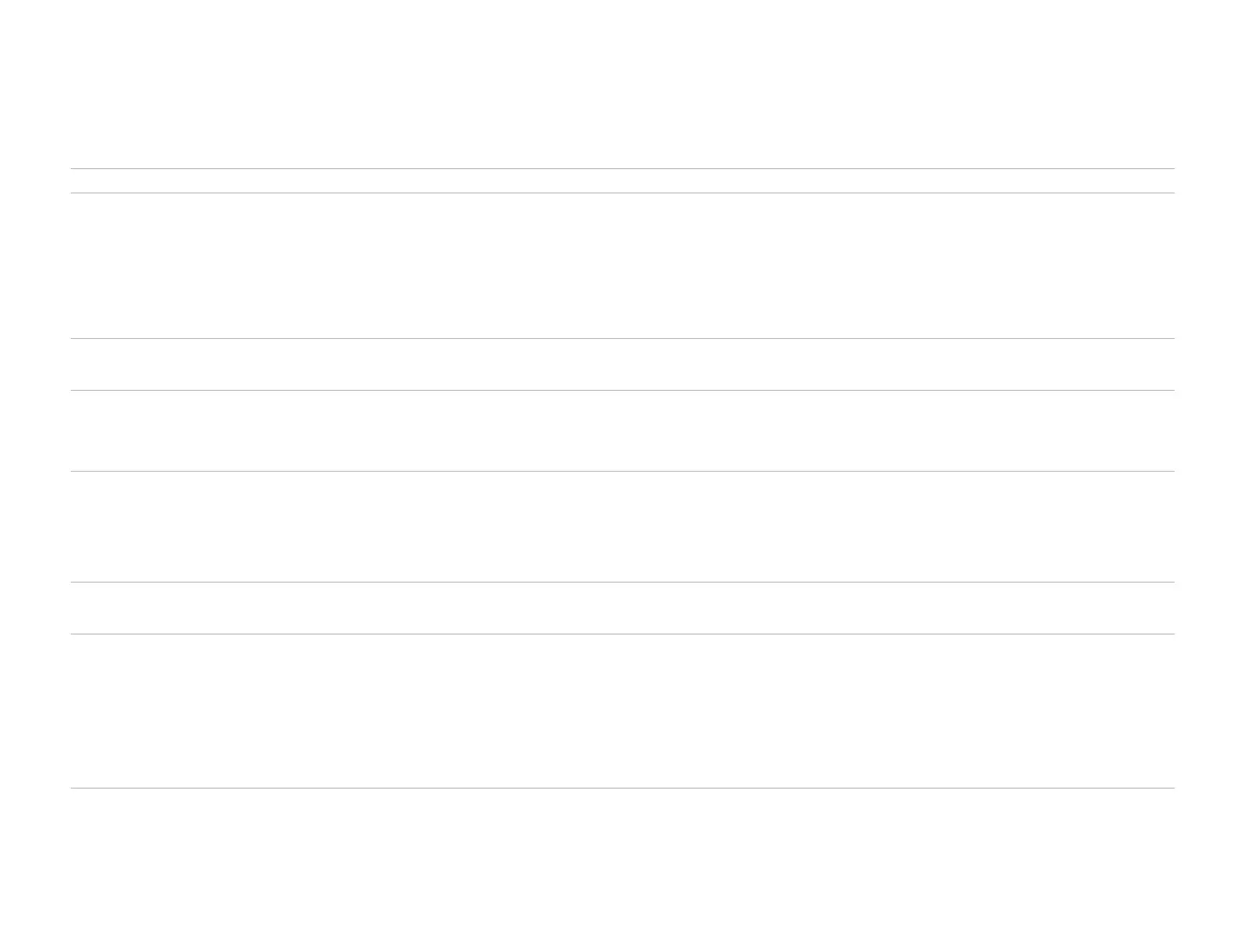Click the divider line beneath the header row

point(622,193)
